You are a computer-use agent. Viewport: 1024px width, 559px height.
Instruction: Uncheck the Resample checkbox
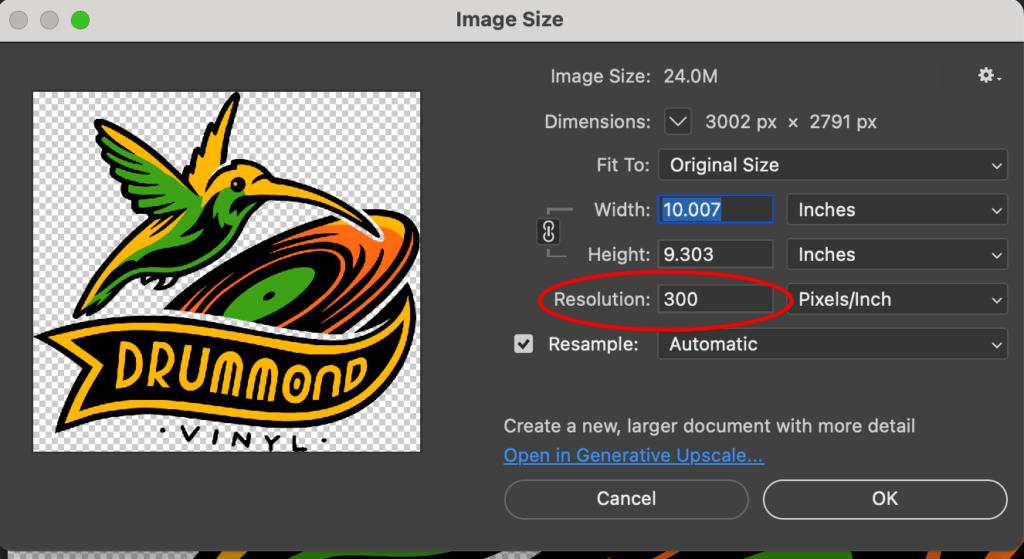pyautogui.click(x=523, y=344)
